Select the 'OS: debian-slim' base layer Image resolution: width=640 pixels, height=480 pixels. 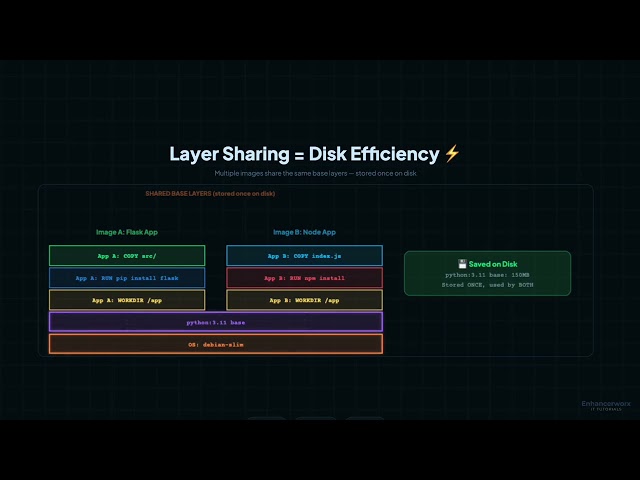(x=216, y=344)
